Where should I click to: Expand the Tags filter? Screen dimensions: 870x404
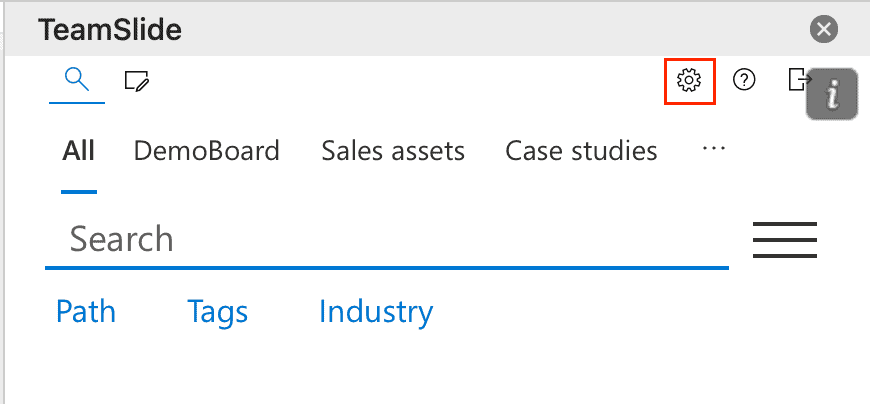point(218,312)
